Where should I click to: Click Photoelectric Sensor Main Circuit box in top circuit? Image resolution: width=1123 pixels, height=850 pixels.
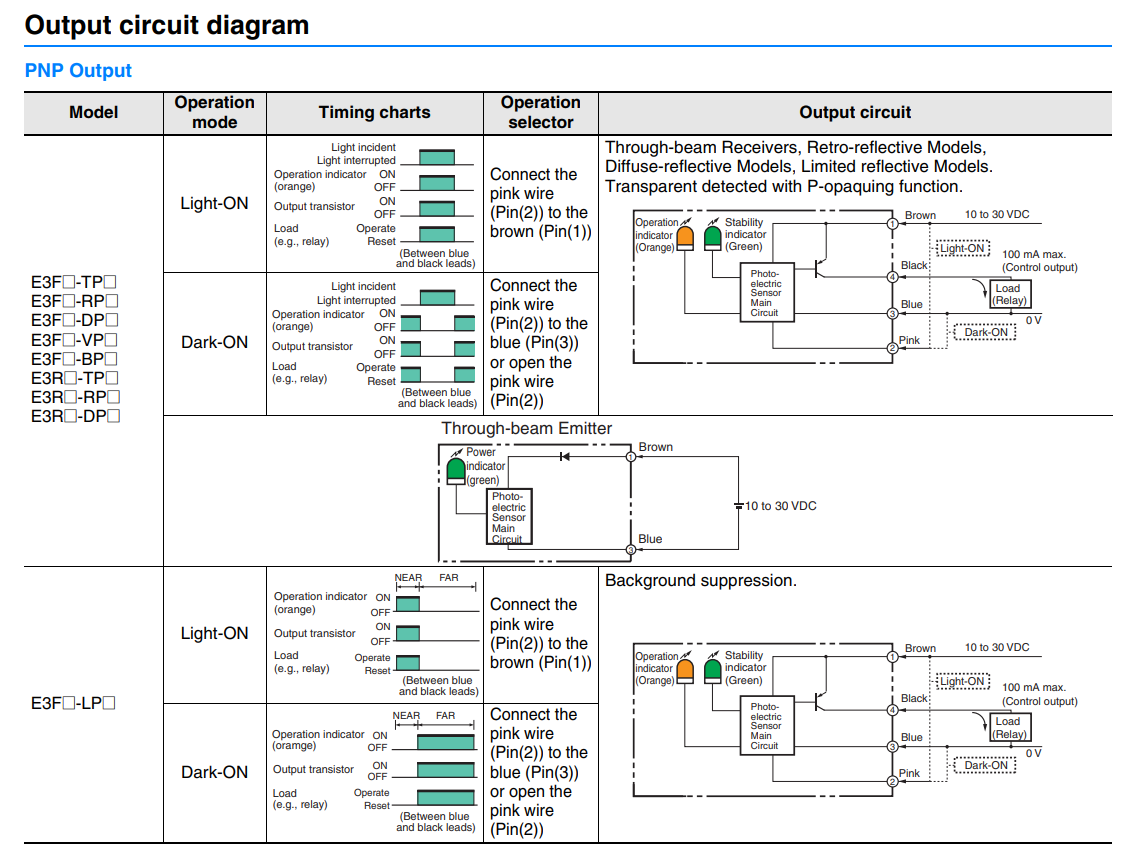coord(766,292)
